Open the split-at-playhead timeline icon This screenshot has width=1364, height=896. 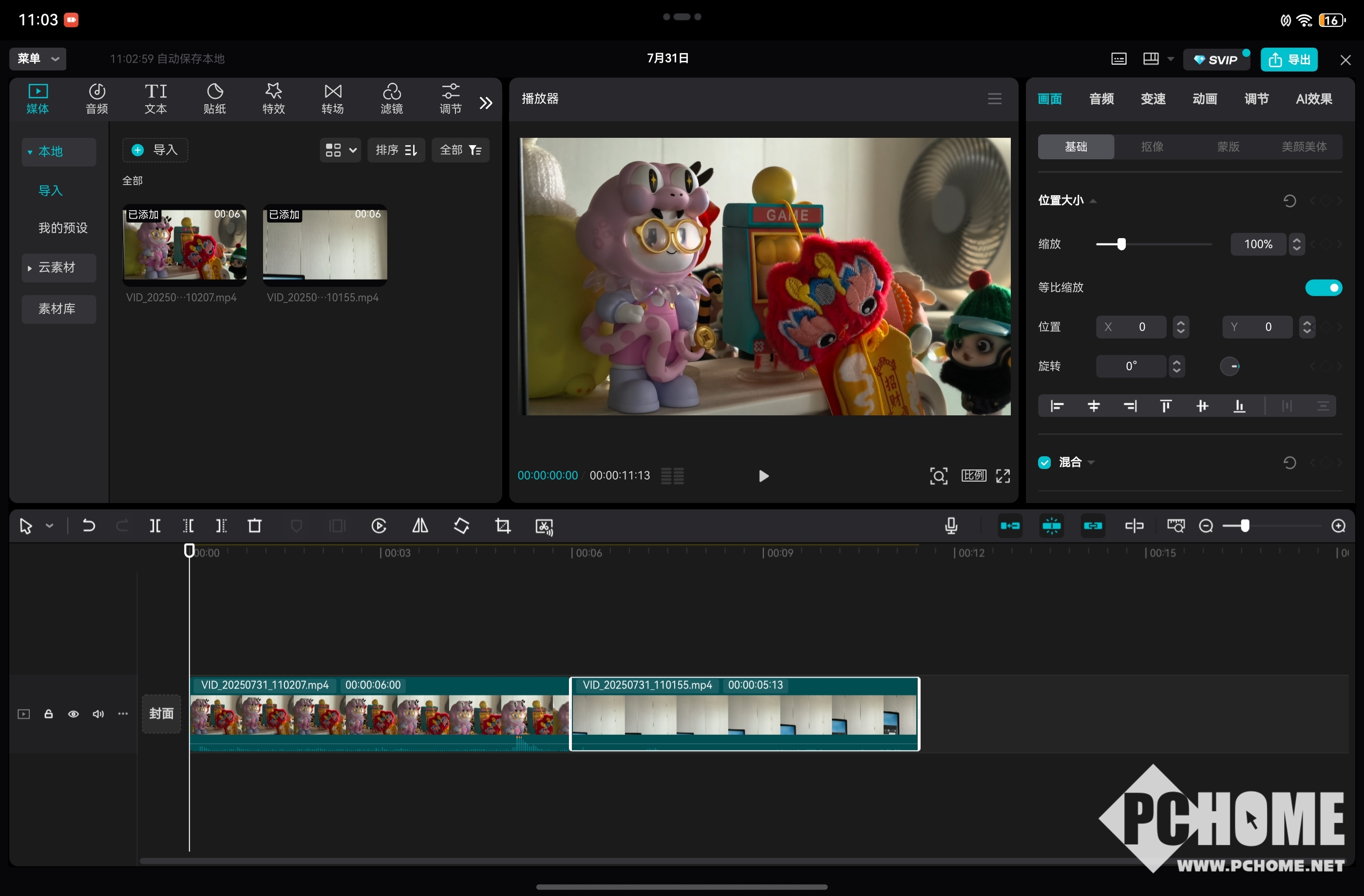pyautogui.click(x=1134, y=525)
